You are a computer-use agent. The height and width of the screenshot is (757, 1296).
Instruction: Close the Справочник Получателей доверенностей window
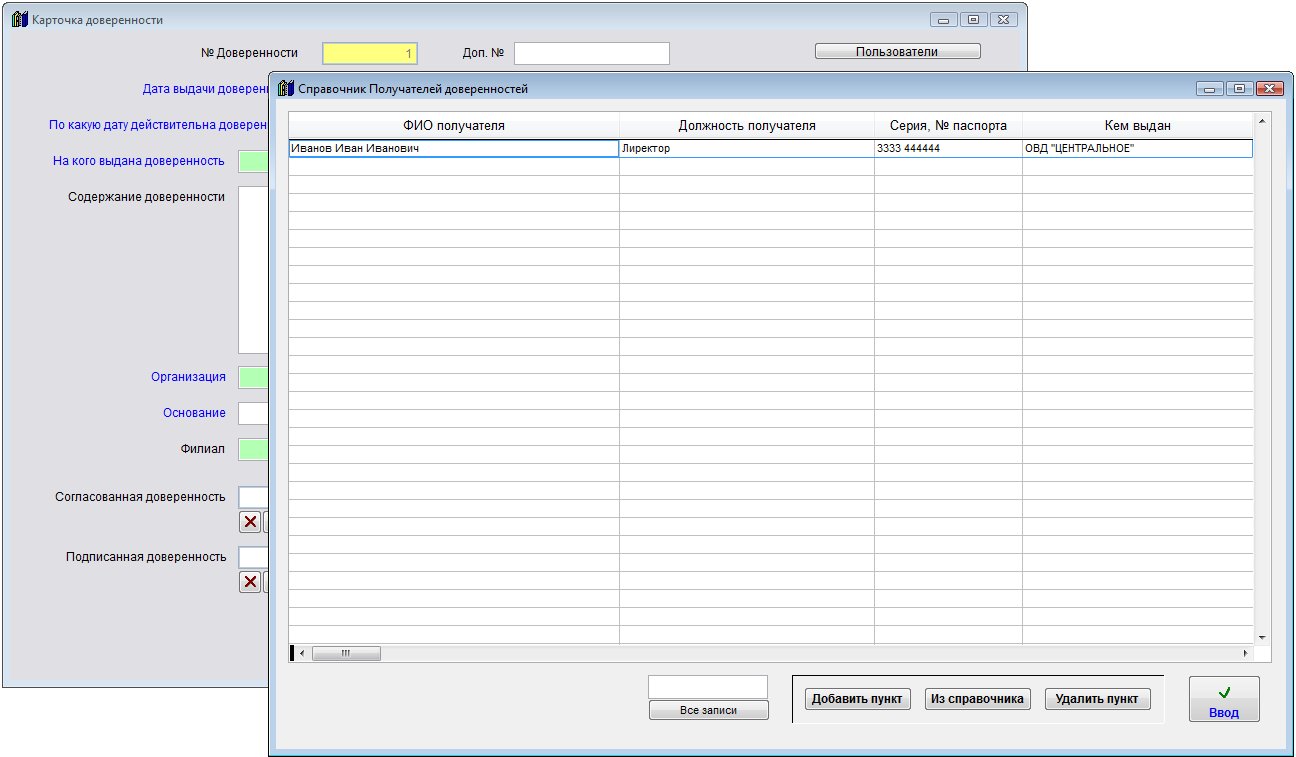tap(1270, 89)
